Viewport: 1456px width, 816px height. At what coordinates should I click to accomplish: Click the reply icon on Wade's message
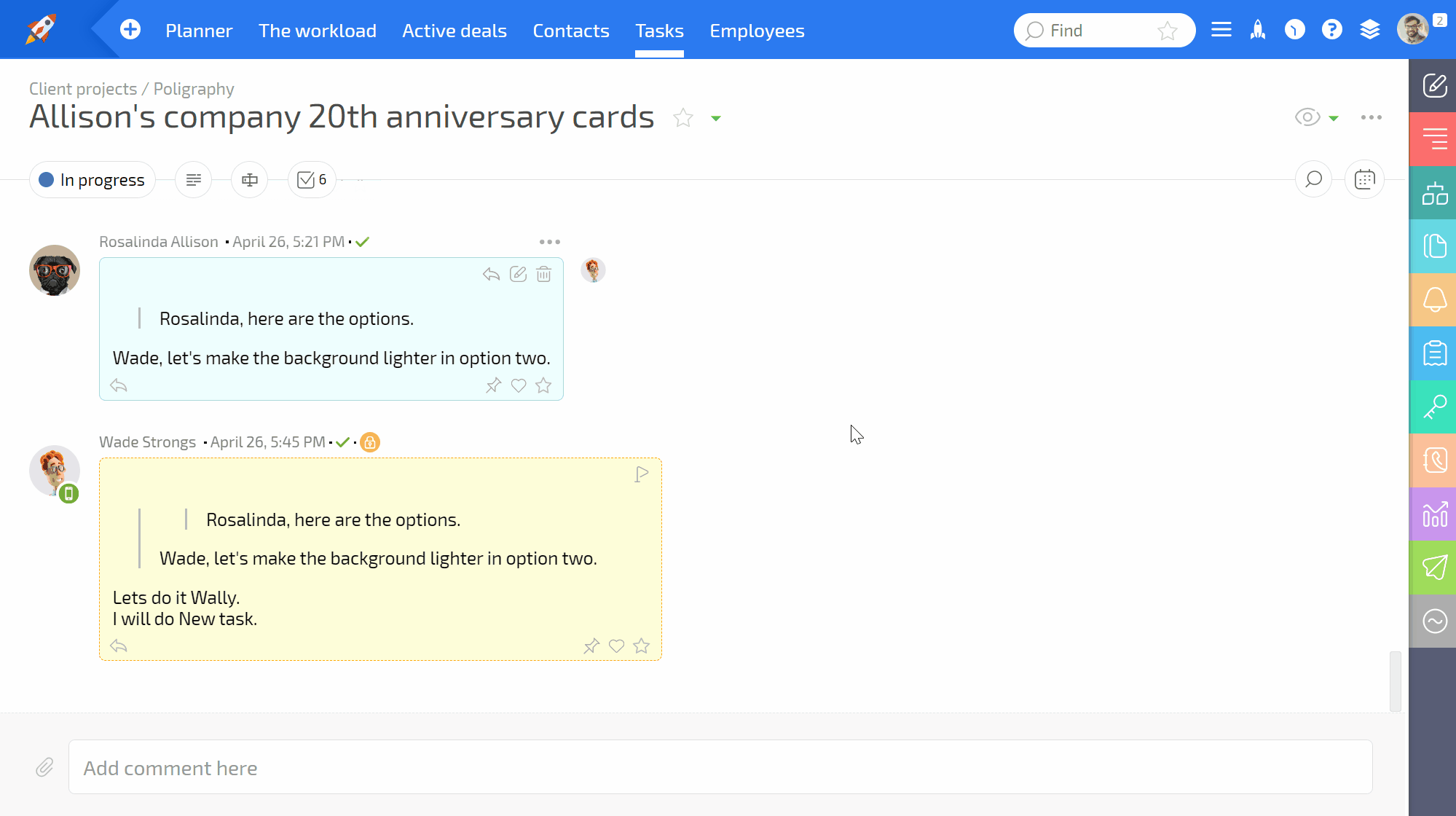coord(119,645)
